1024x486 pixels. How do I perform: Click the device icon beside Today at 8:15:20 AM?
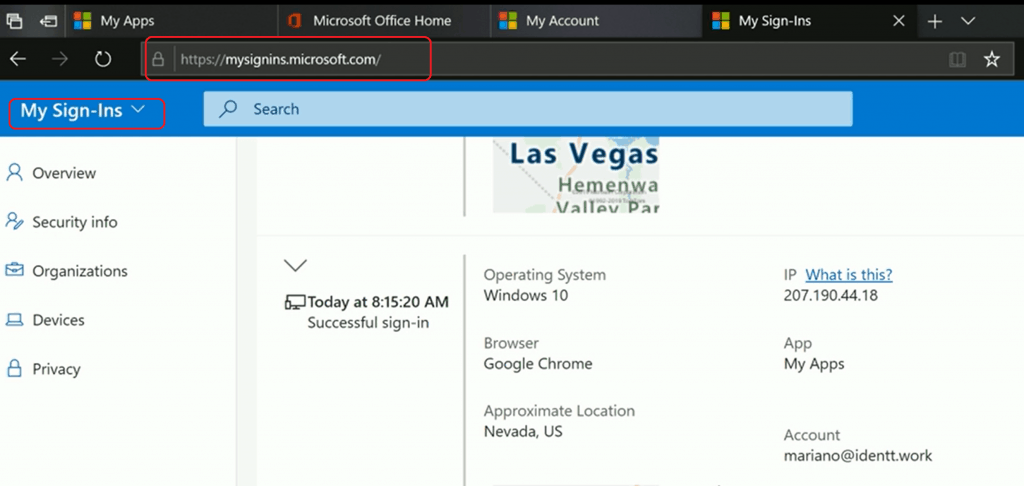pos(295,302)
